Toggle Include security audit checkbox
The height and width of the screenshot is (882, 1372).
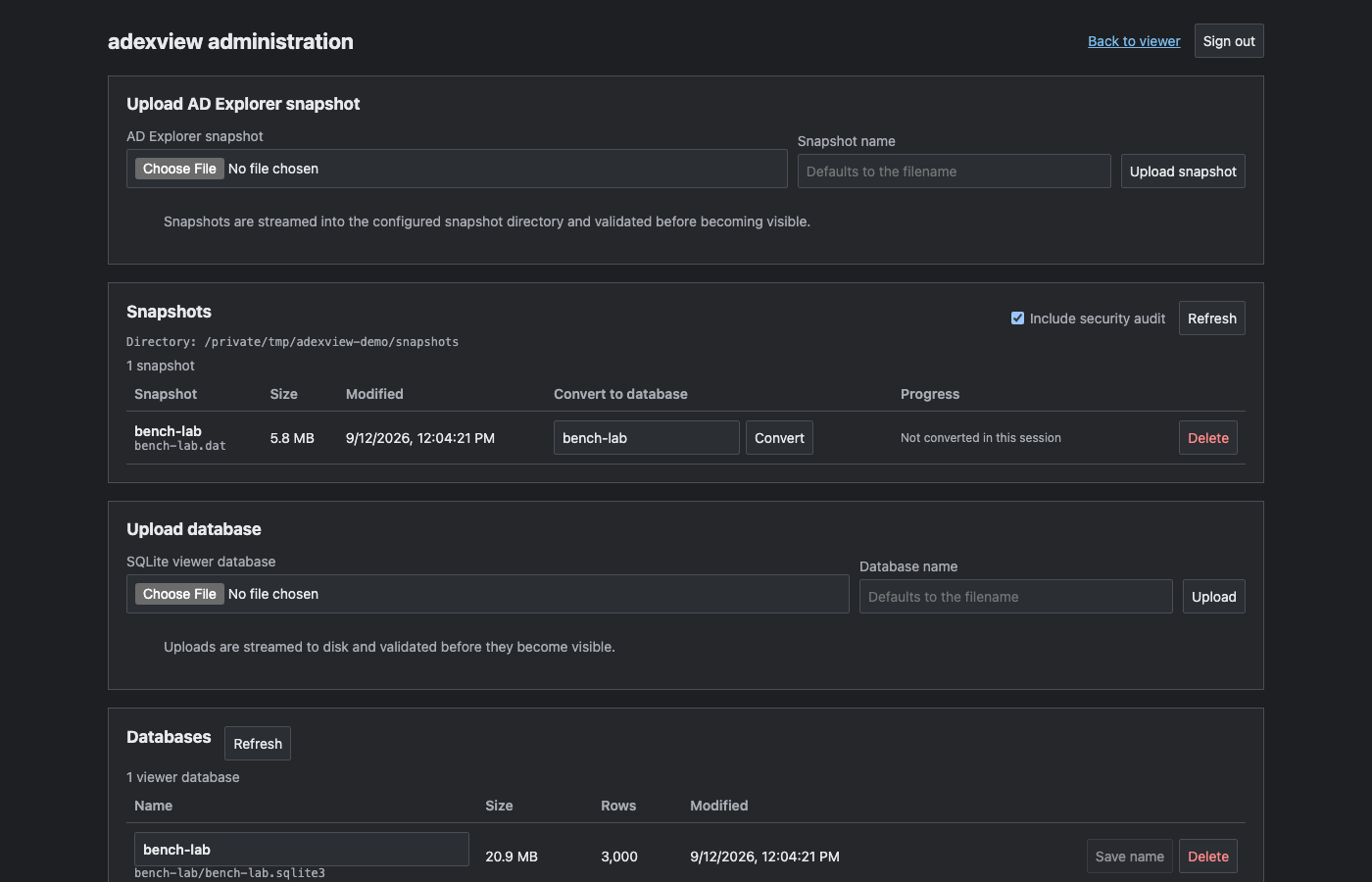click(1017, 318)
